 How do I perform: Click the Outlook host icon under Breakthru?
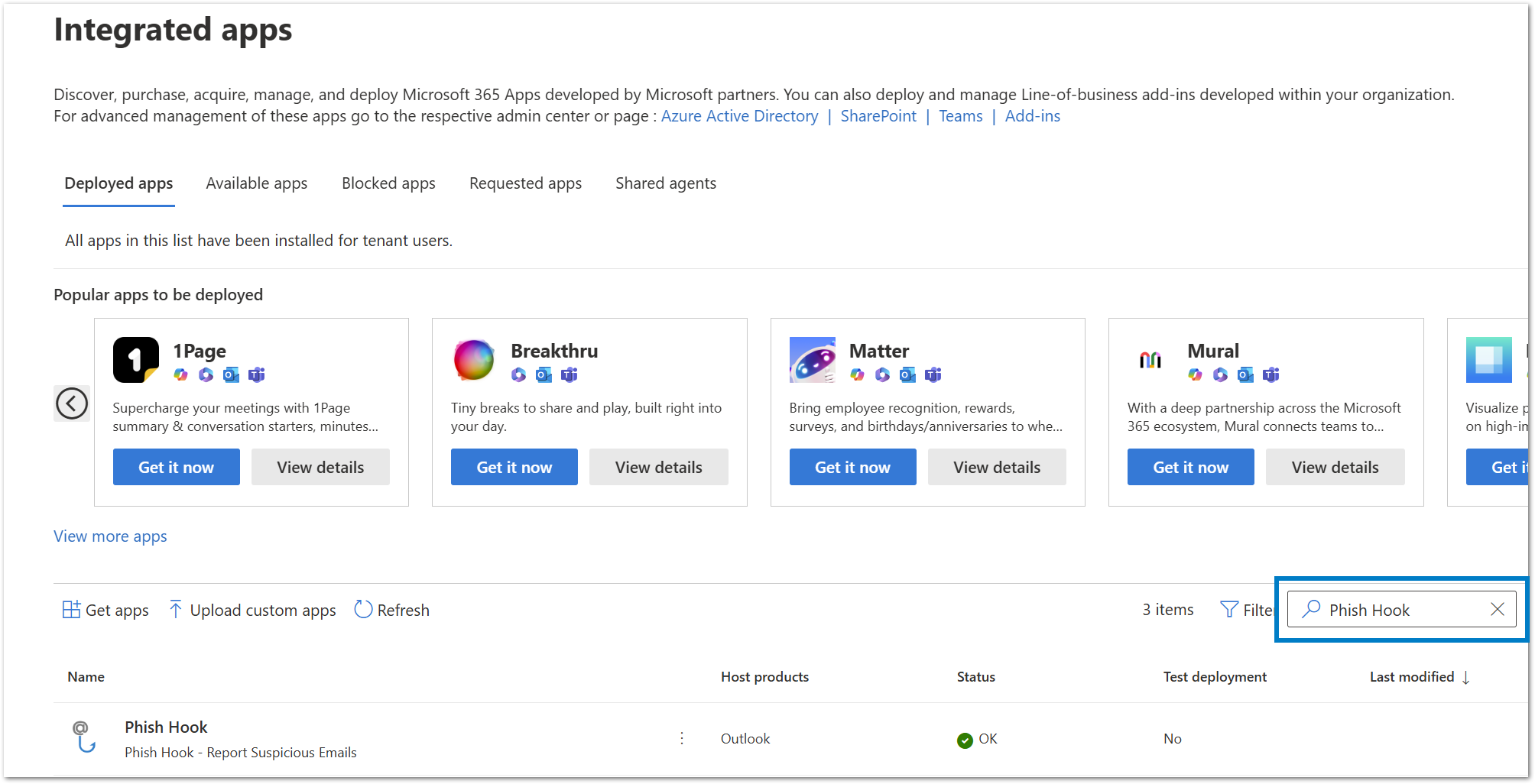[x=544, y=374]
